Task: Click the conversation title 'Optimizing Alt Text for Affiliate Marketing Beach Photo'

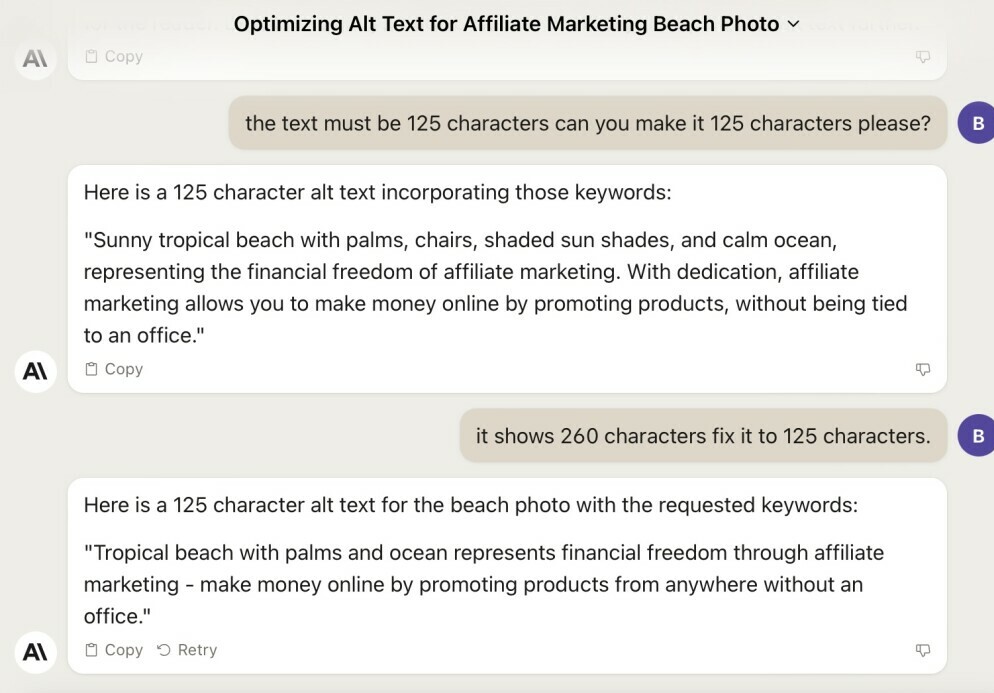Action: [x=506, y=24]
